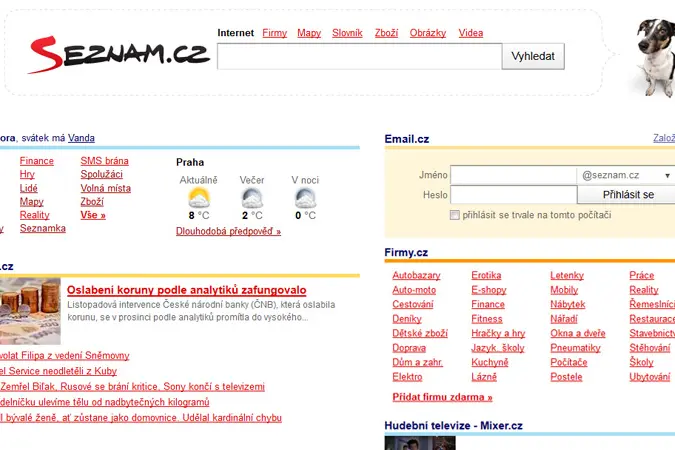Focus the main search input field

(359, 56)
